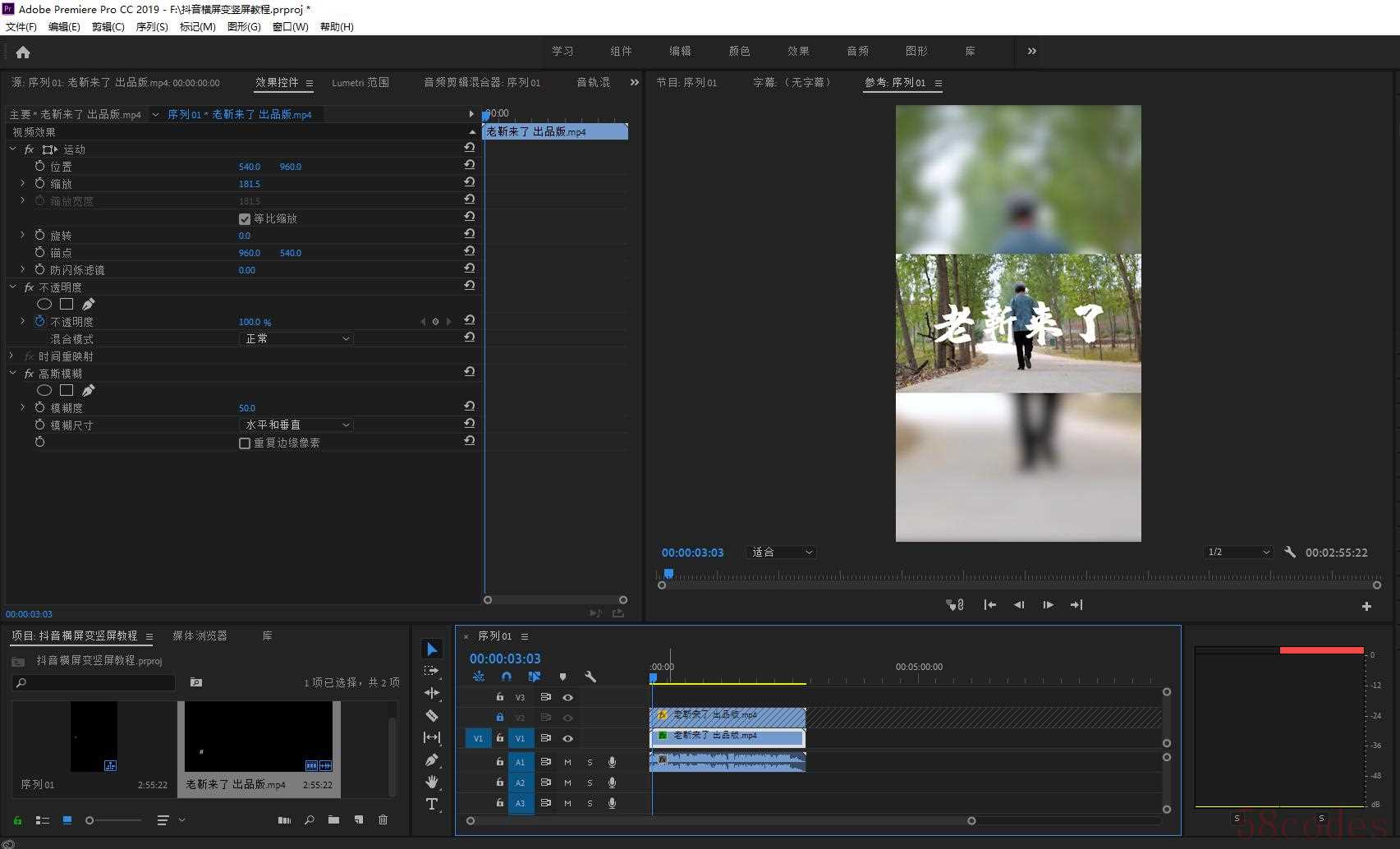Expand the Time Remapping effect
The image size is (1400, 849).
[x=12, y=356]
